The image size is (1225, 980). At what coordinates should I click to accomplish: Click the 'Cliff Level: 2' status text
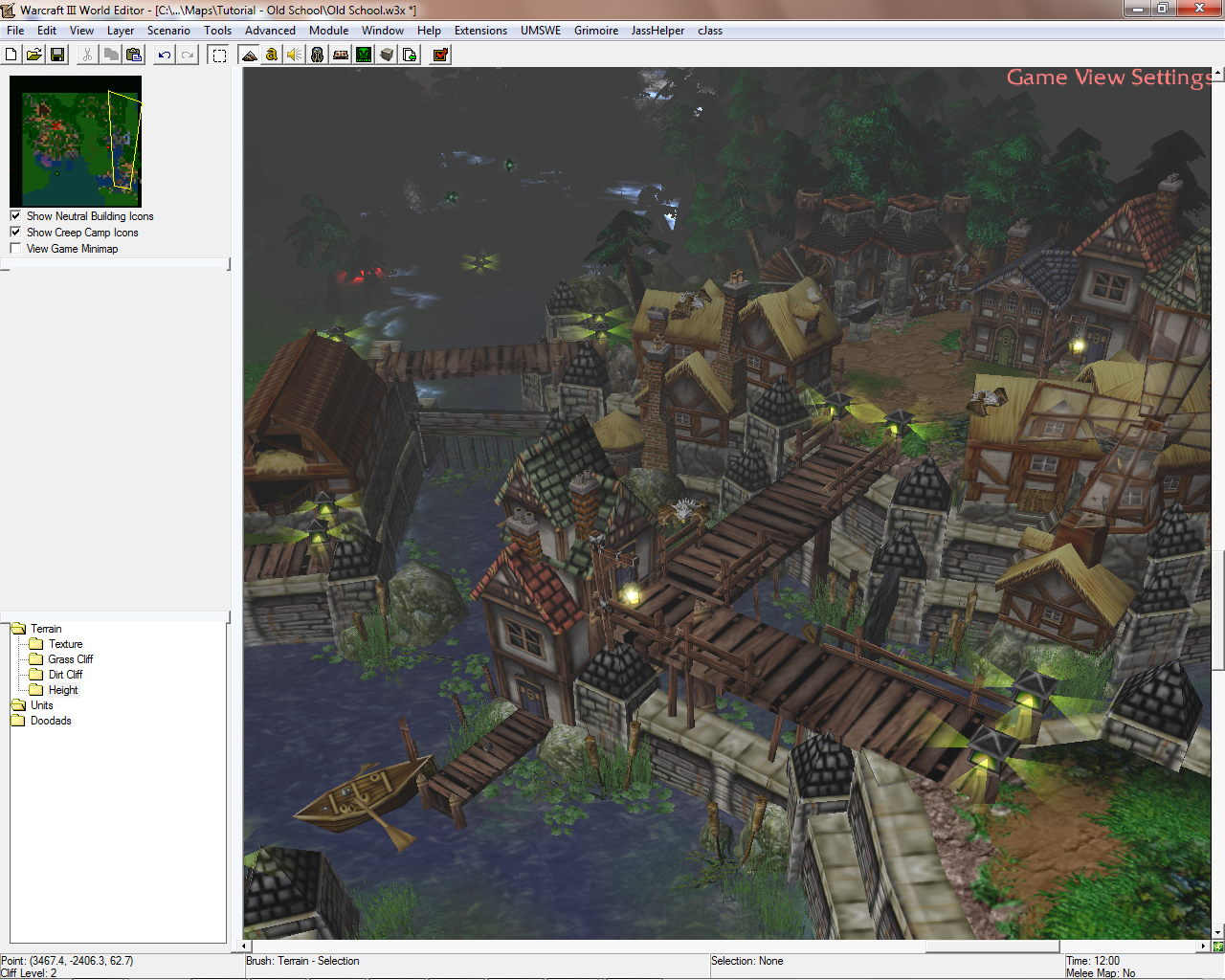29,973
